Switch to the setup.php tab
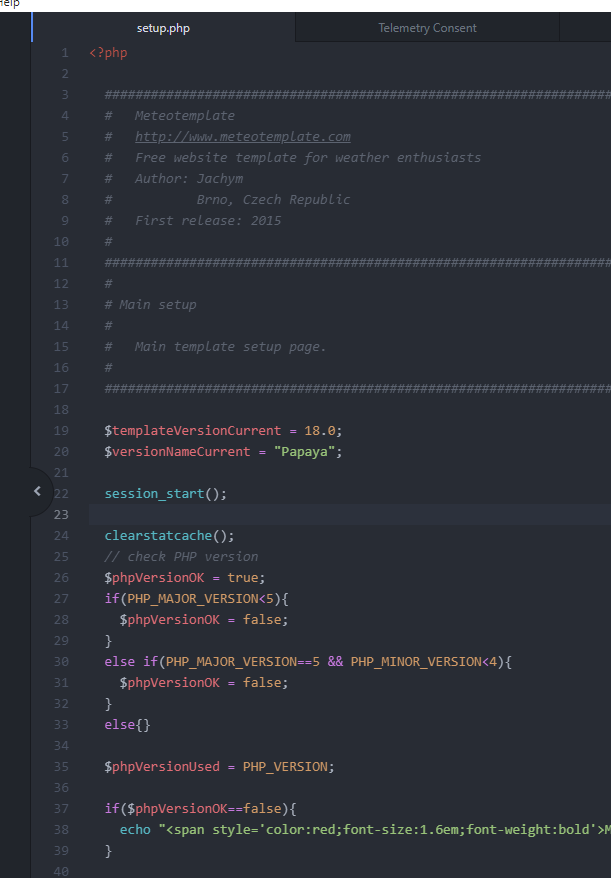This screenshot has height=878, width=611. [163, 28]
